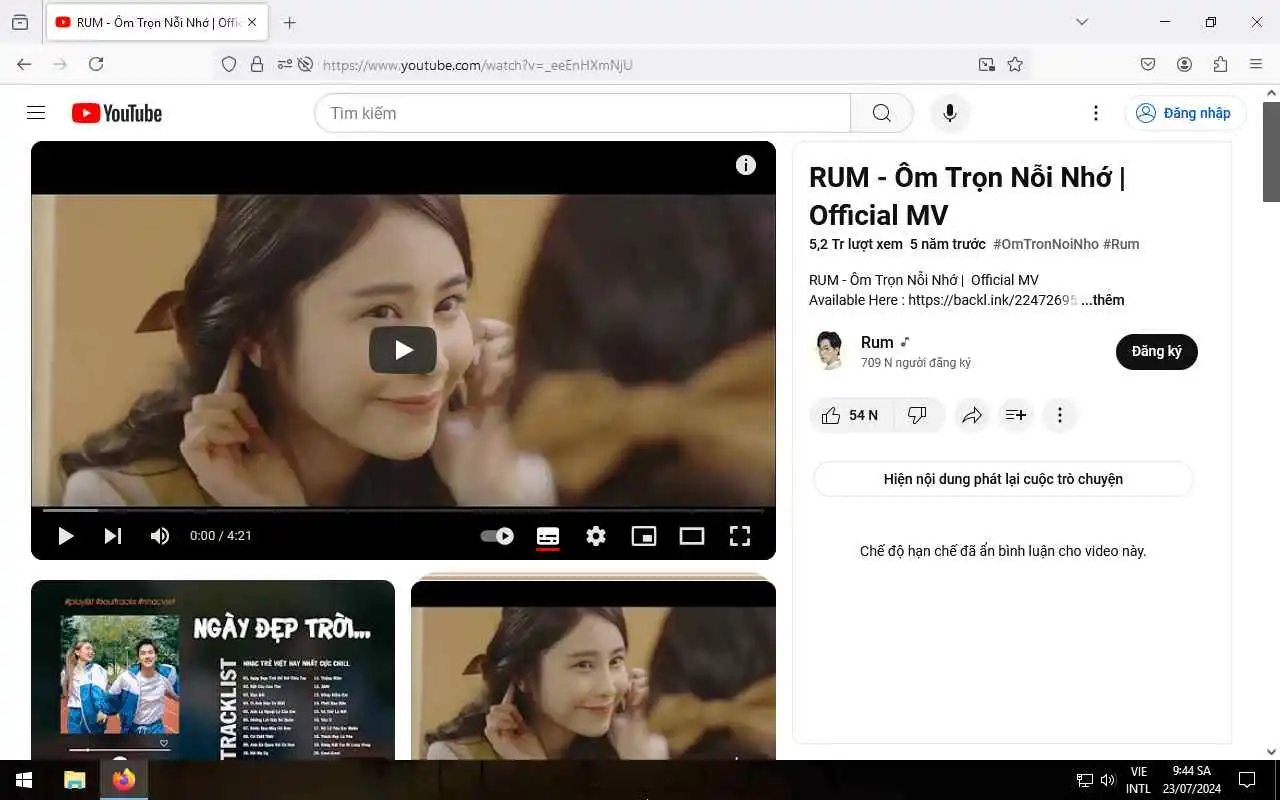Share the video
1280x800 pixels.
pos(972,415)
